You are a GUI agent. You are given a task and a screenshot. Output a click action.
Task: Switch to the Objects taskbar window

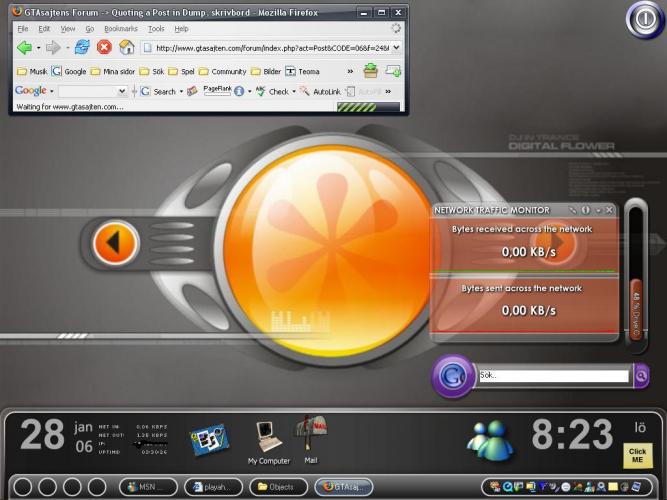coord(277,487)
